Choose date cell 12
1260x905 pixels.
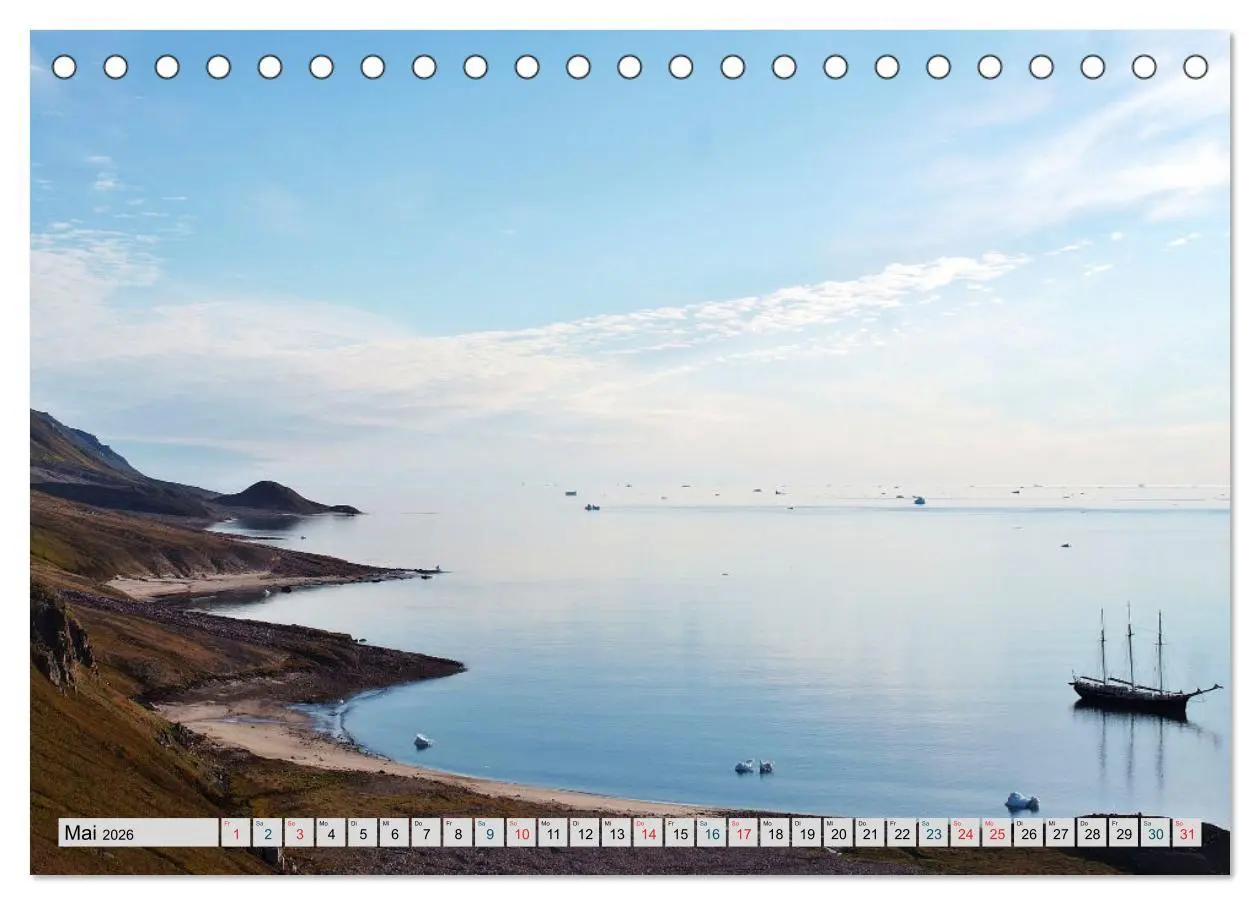[x=585, y=833]
